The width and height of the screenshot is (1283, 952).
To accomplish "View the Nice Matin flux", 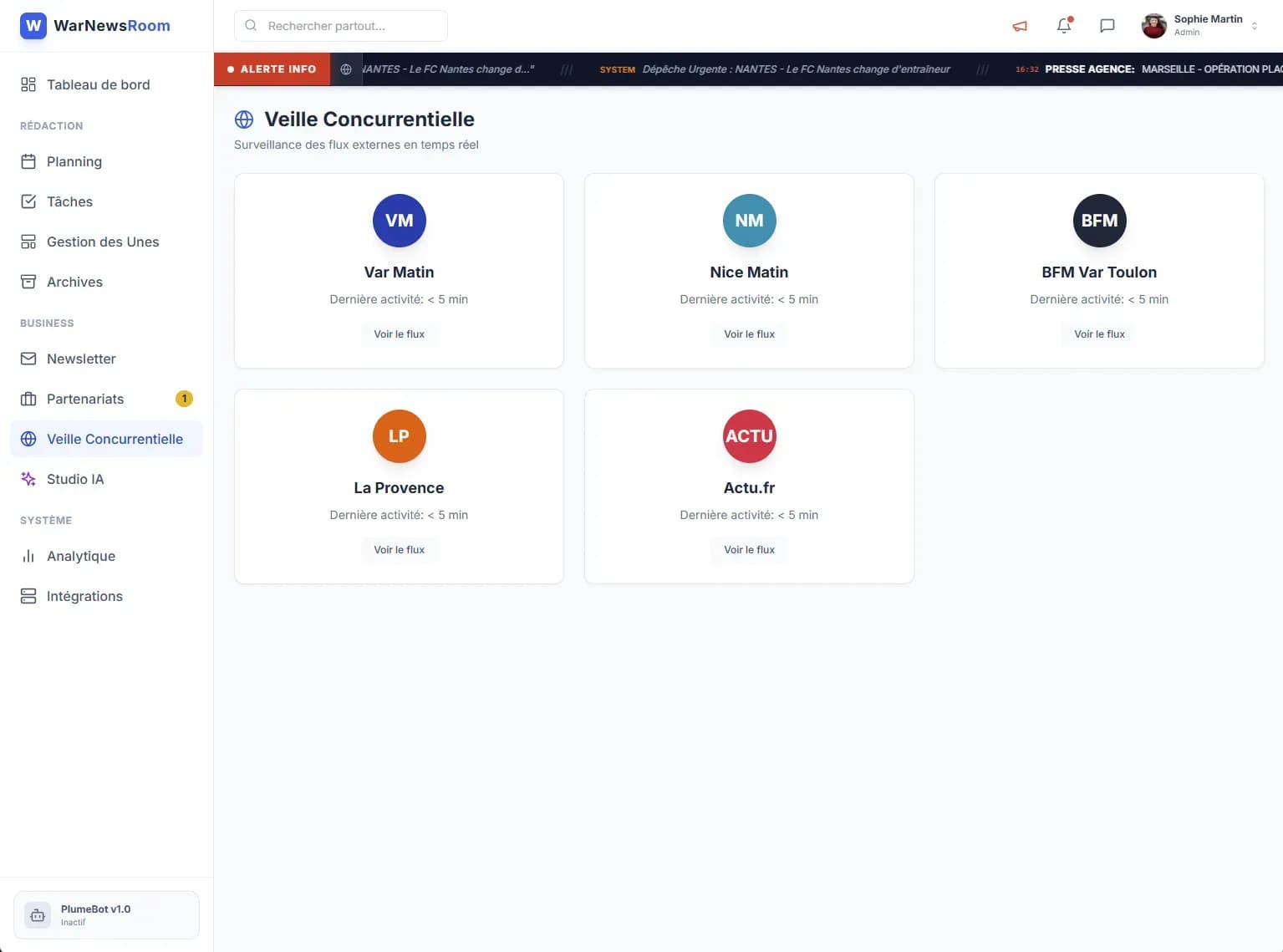I will (x=749, y=334).
